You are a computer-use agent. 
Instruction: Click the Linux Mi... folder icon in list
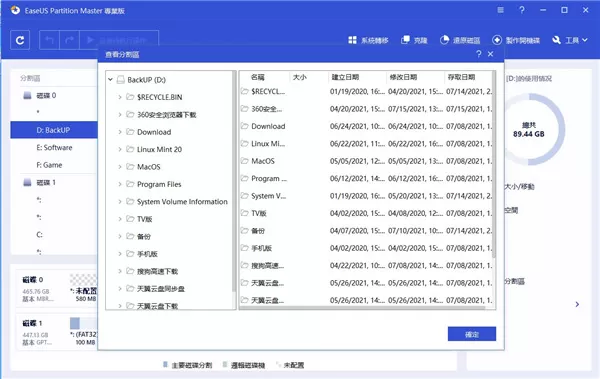click(245, 144)
